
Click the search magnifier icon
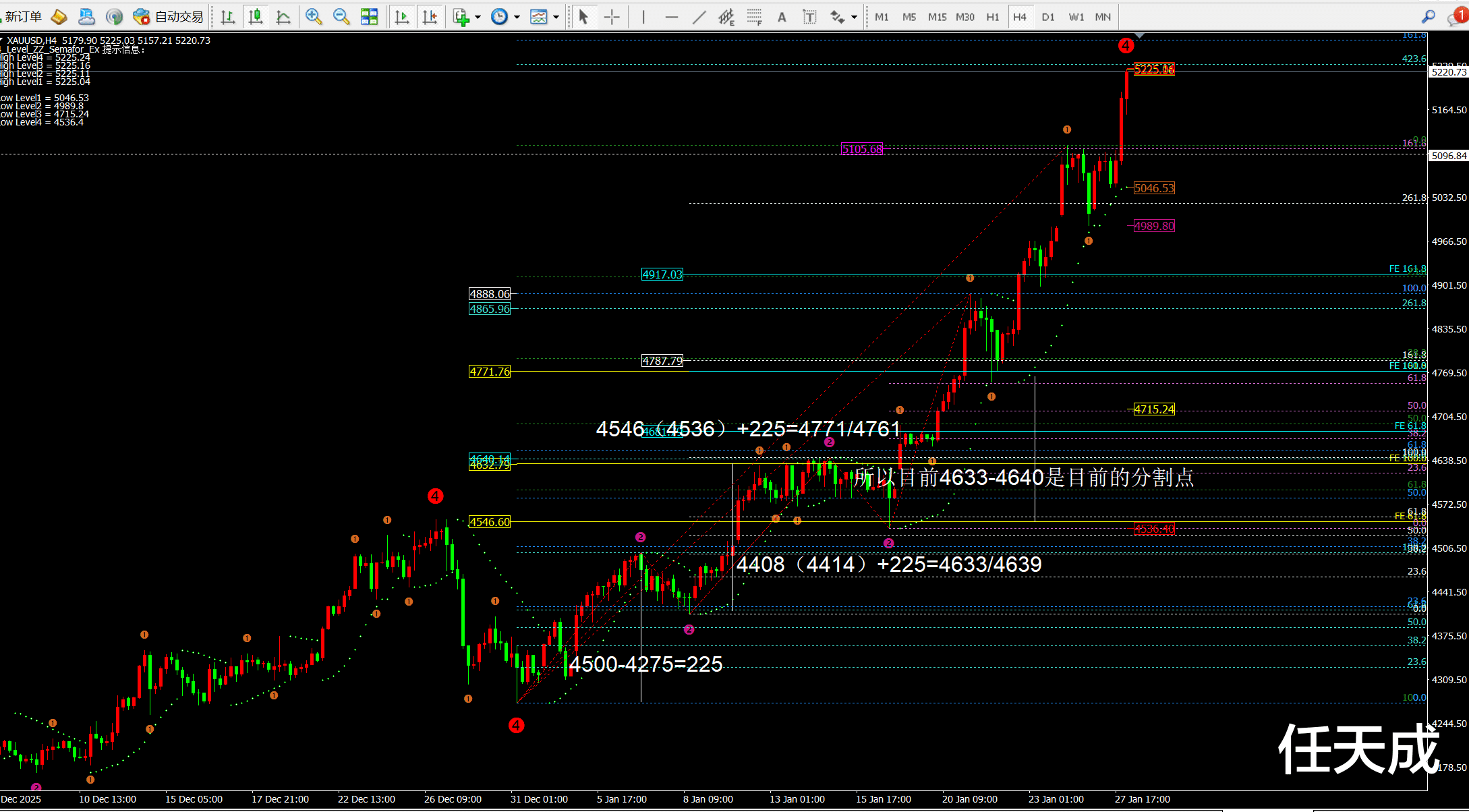point(1429,17)
